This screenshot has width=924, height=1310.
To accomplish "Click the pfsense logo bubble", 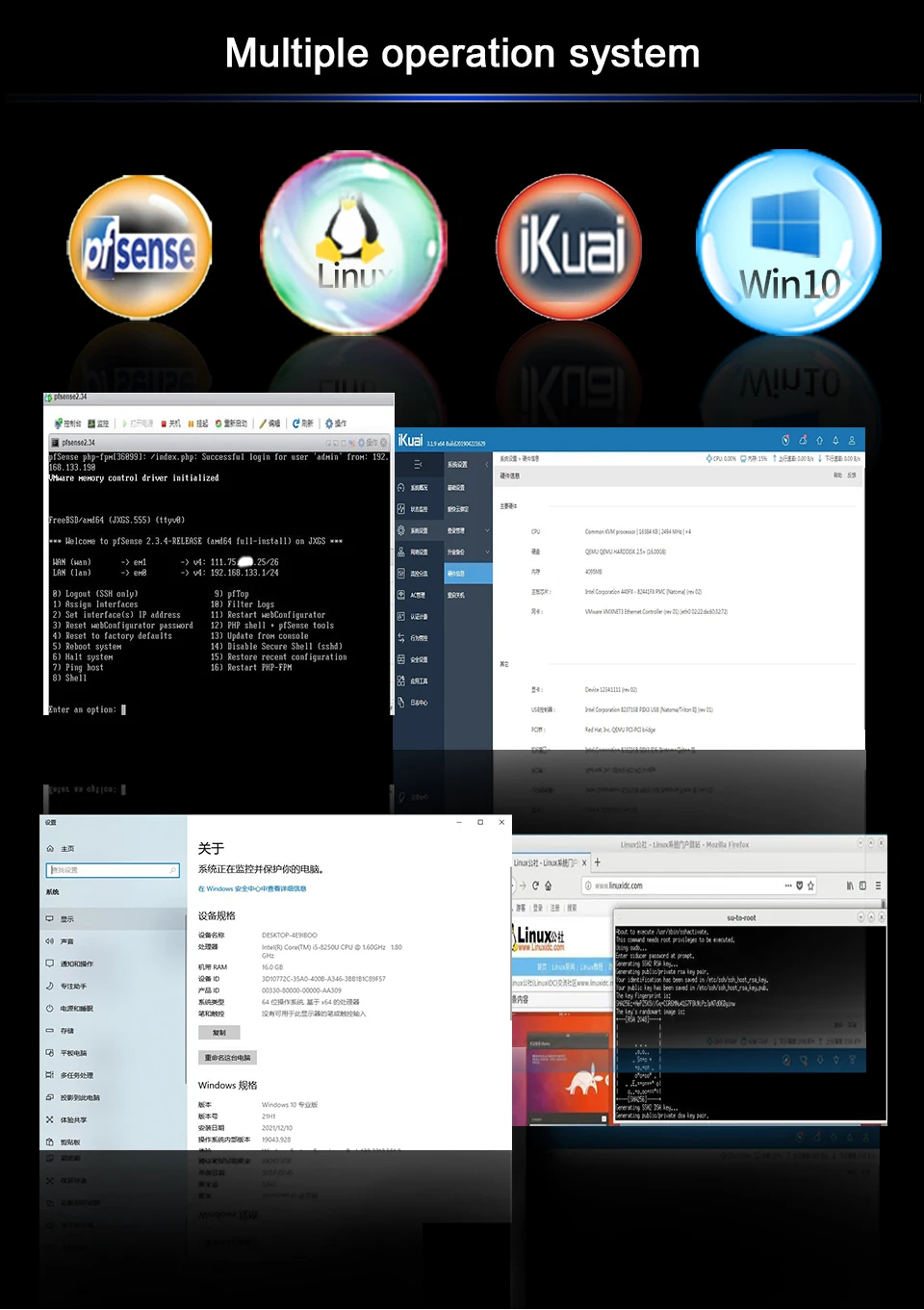I will 140,247.
